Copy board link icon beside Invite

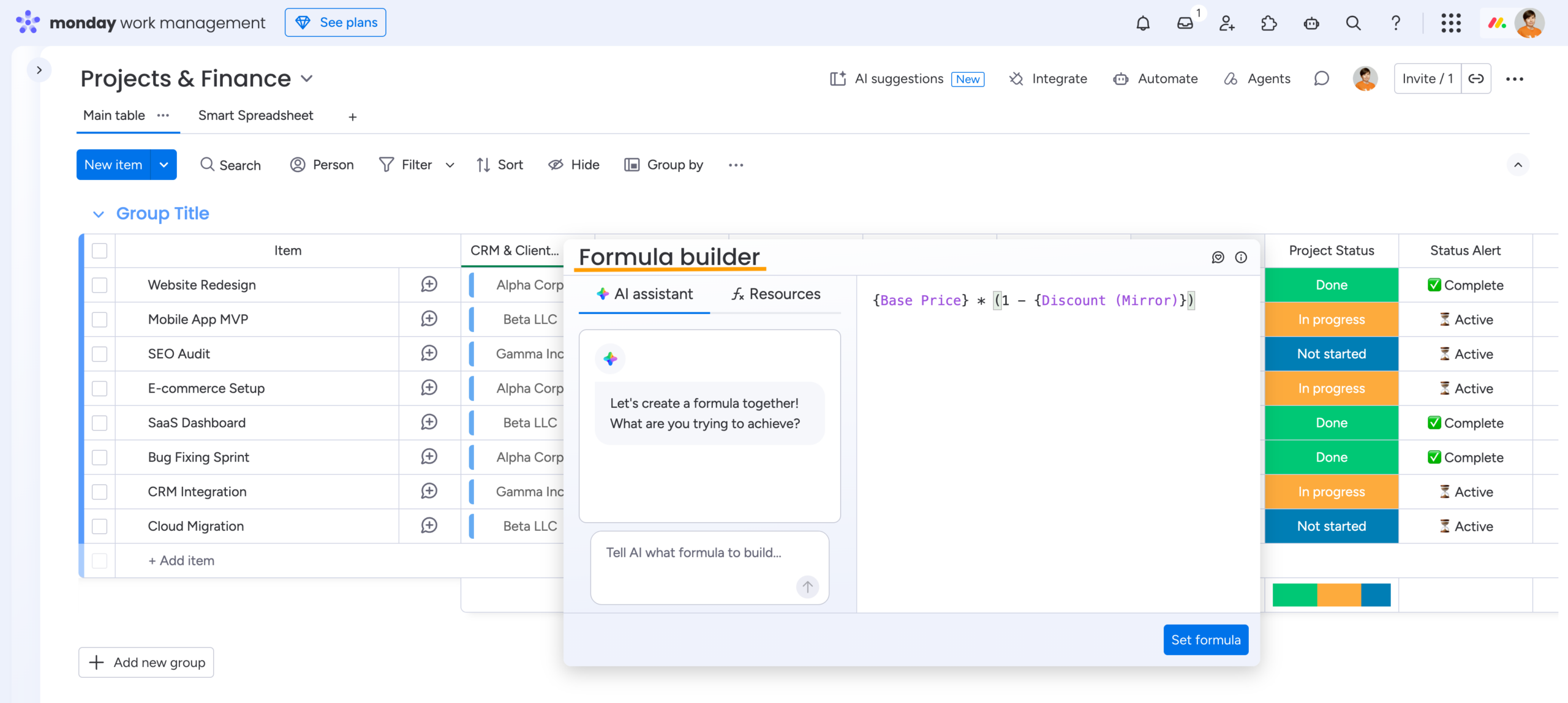(1476, 78)
